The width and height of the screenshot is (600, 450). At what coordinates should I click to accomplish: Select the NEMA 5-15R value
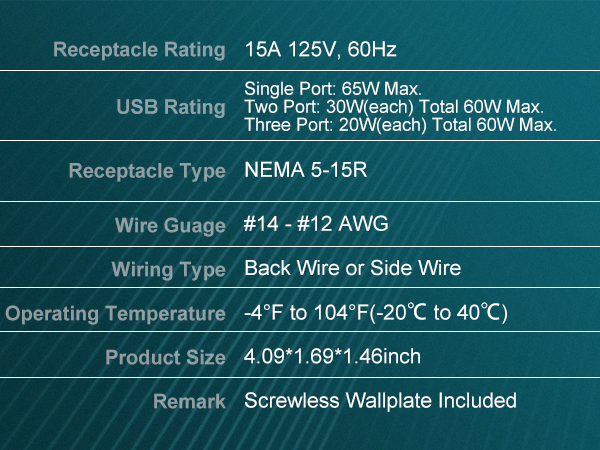[306, 170]
